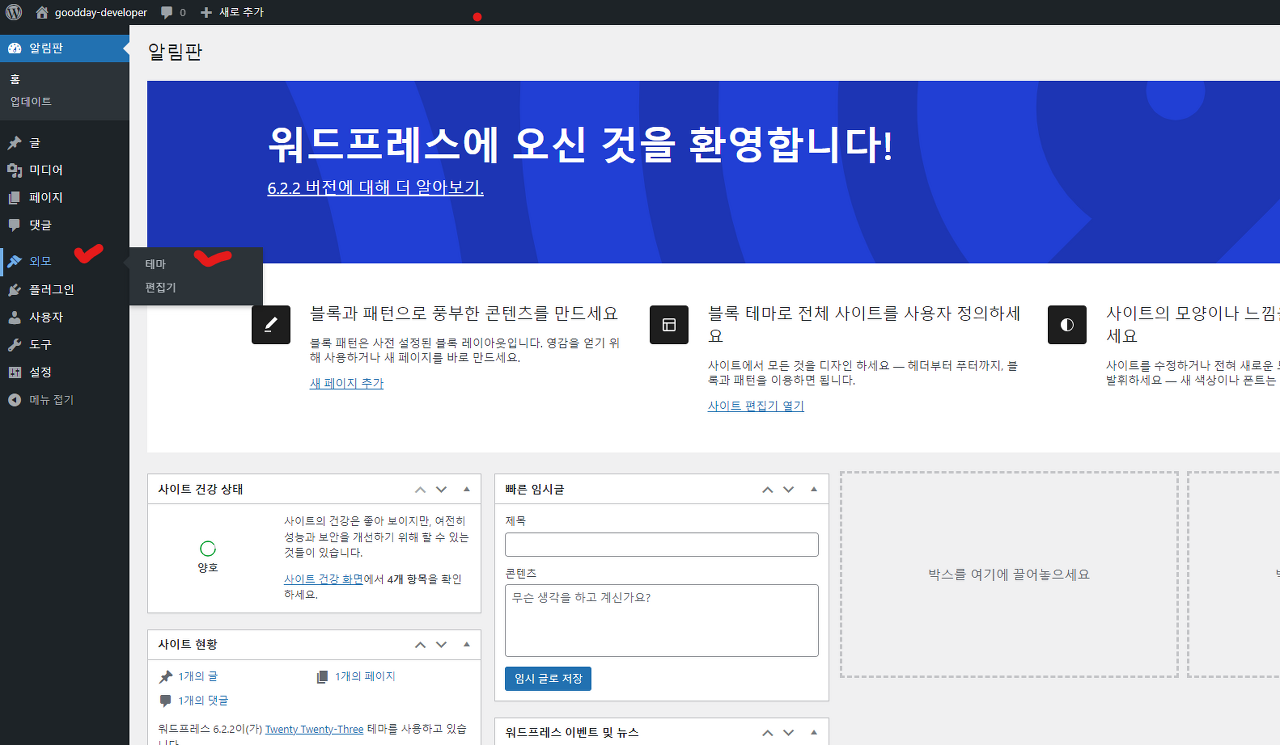Click the 플러그인 plug icon
Viewport: 1280px width, 745px height.
tap(14, 290)
